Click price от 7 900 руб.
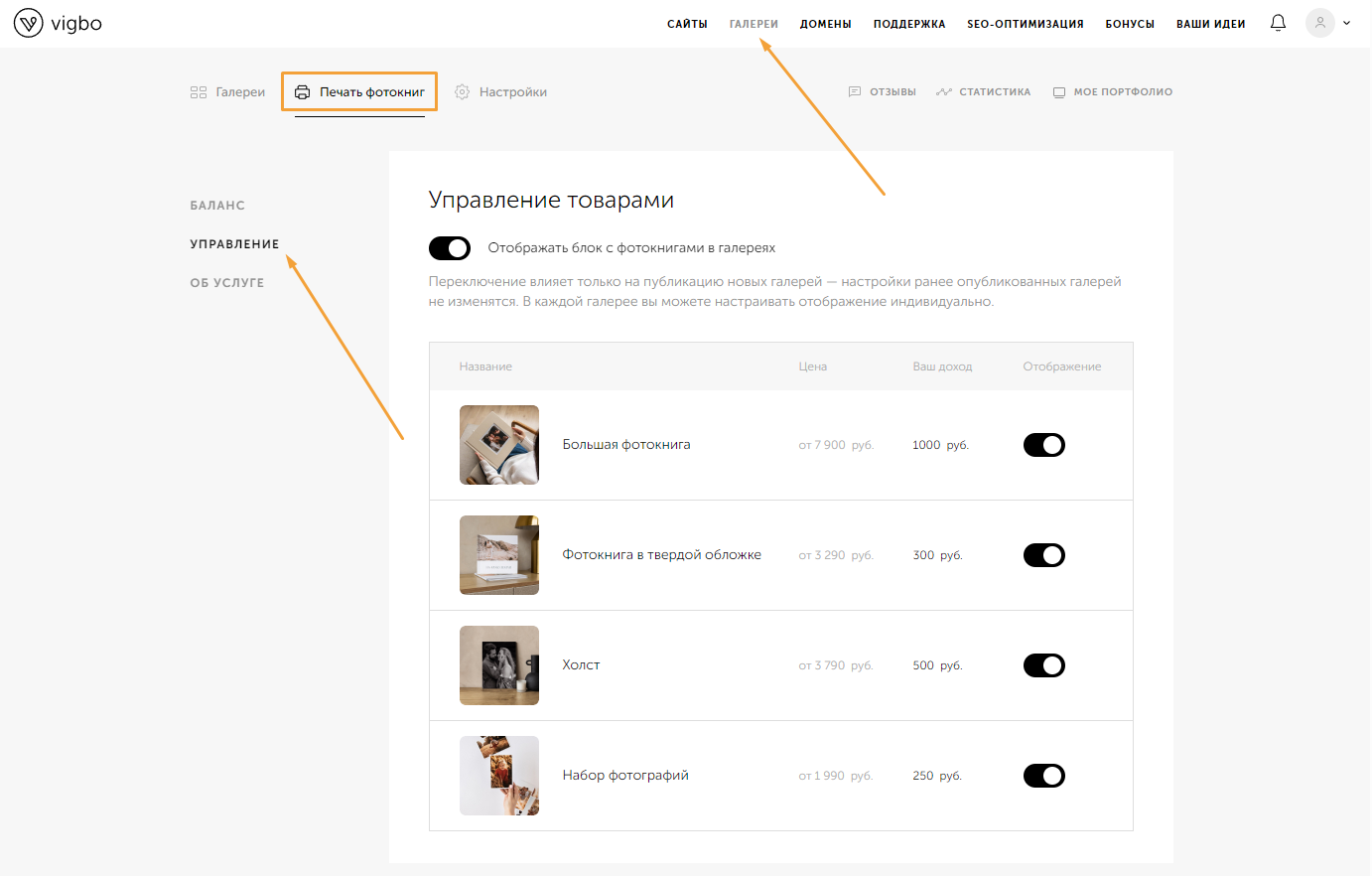The height and width of the screenshot is (876, 1372). click(836, 445)
